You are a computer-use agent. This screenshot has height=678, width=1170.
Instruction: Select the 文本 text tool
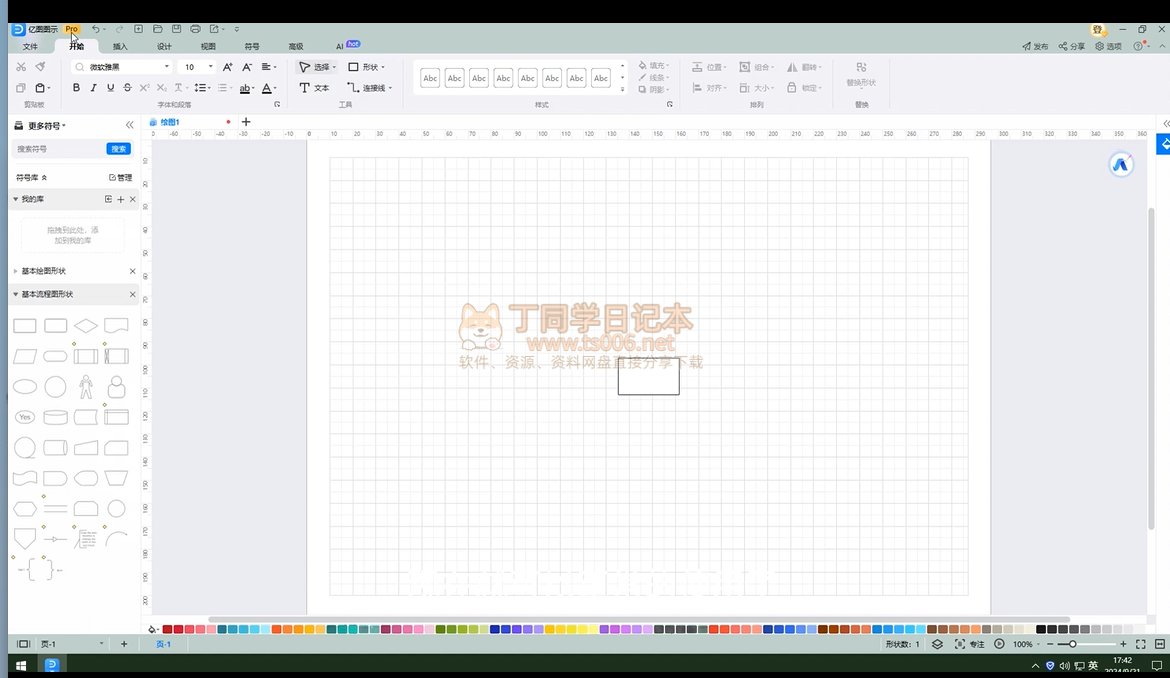[314, 88]
